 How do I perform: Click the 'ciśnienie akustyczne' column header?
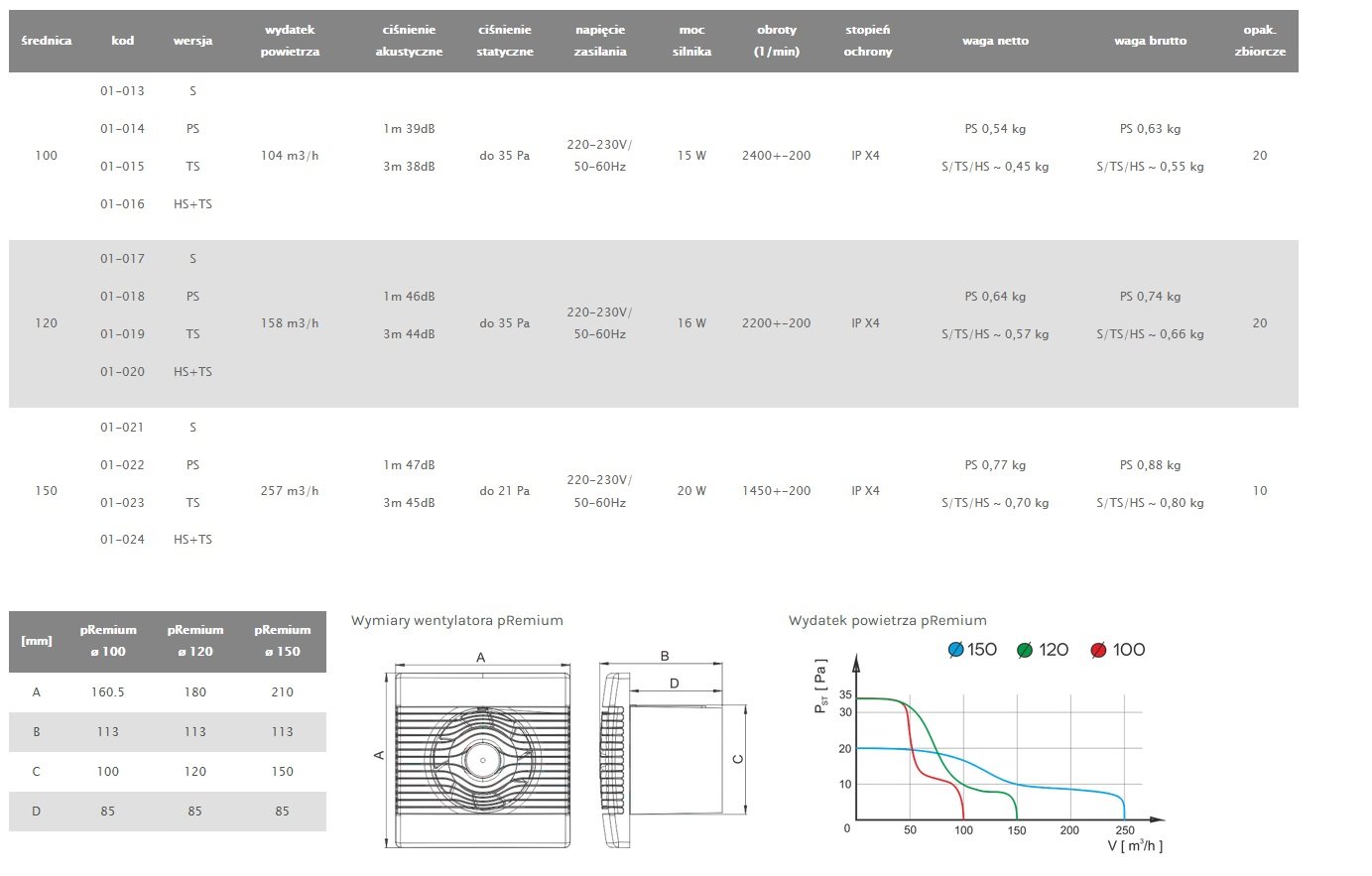409,41
